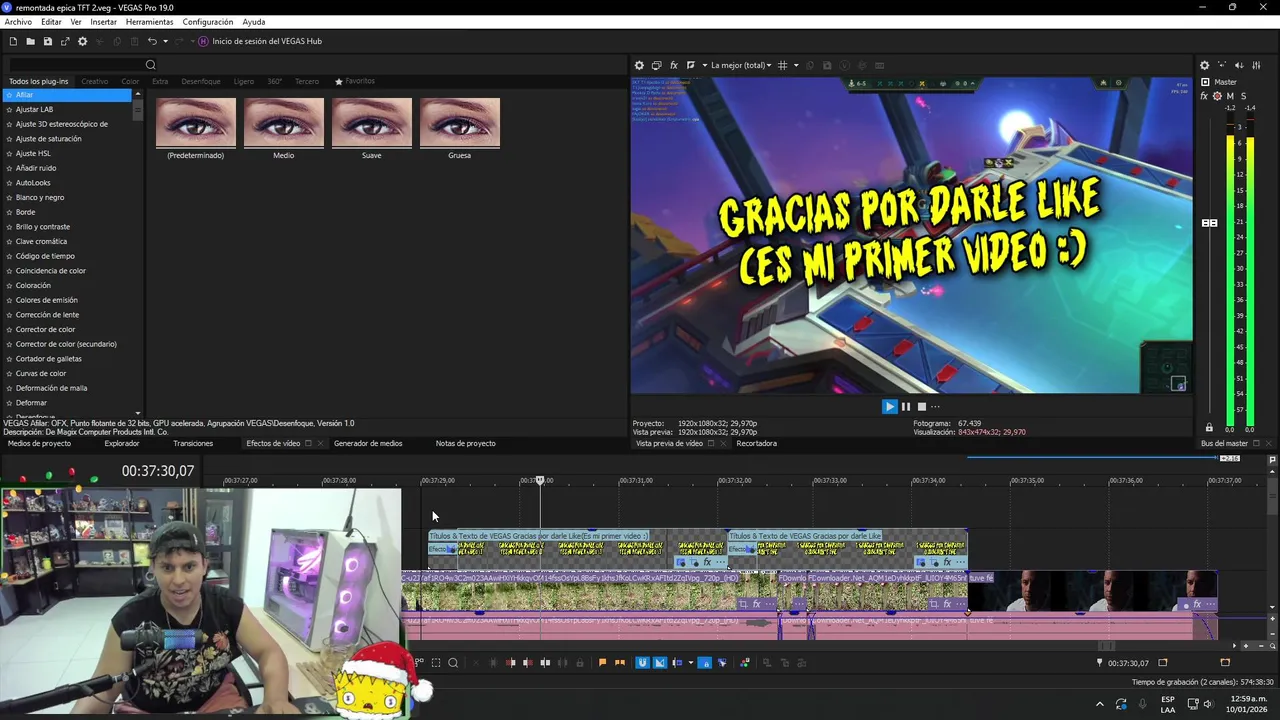The width and height of the screenshot is (1280, 720).
Task: Open project properties gear in the main toolbar
Action: [83, 41]
